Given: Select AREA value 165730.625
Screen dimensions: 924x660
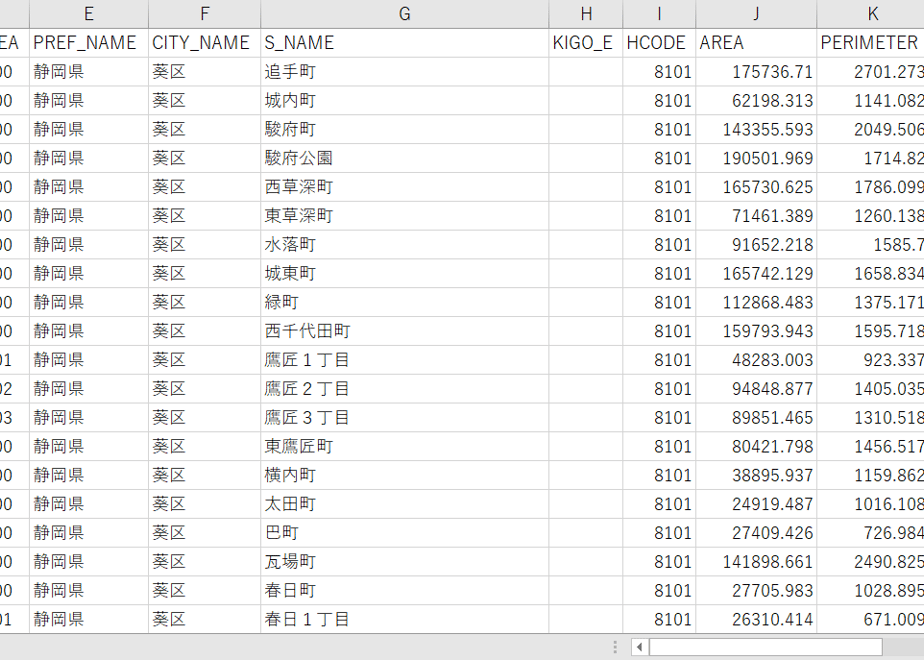Looking at the screenshot, I should point(756,187).
